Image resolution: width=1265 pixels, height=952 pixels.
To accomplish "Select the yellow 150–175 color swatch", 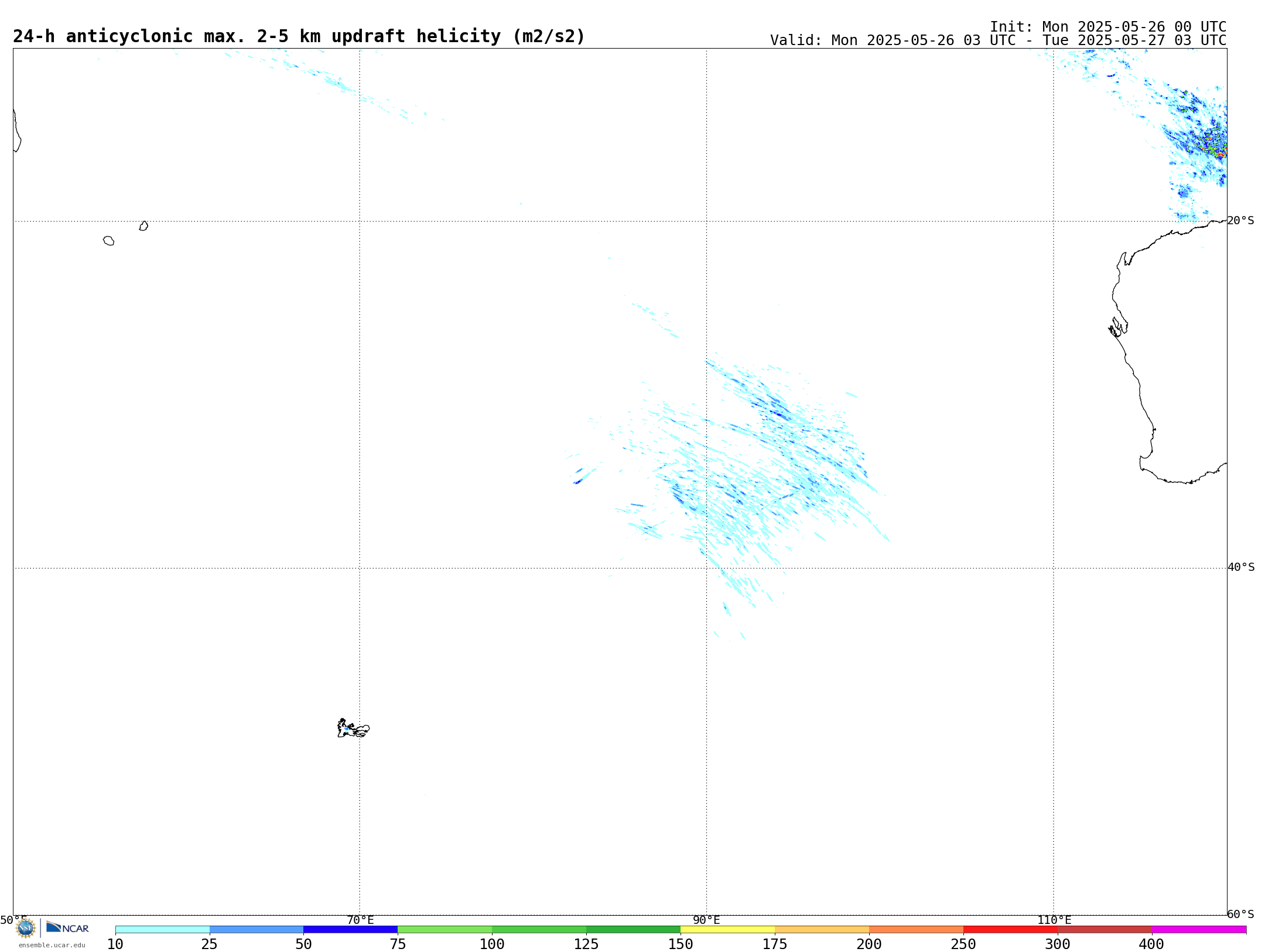I will [727, 930].
